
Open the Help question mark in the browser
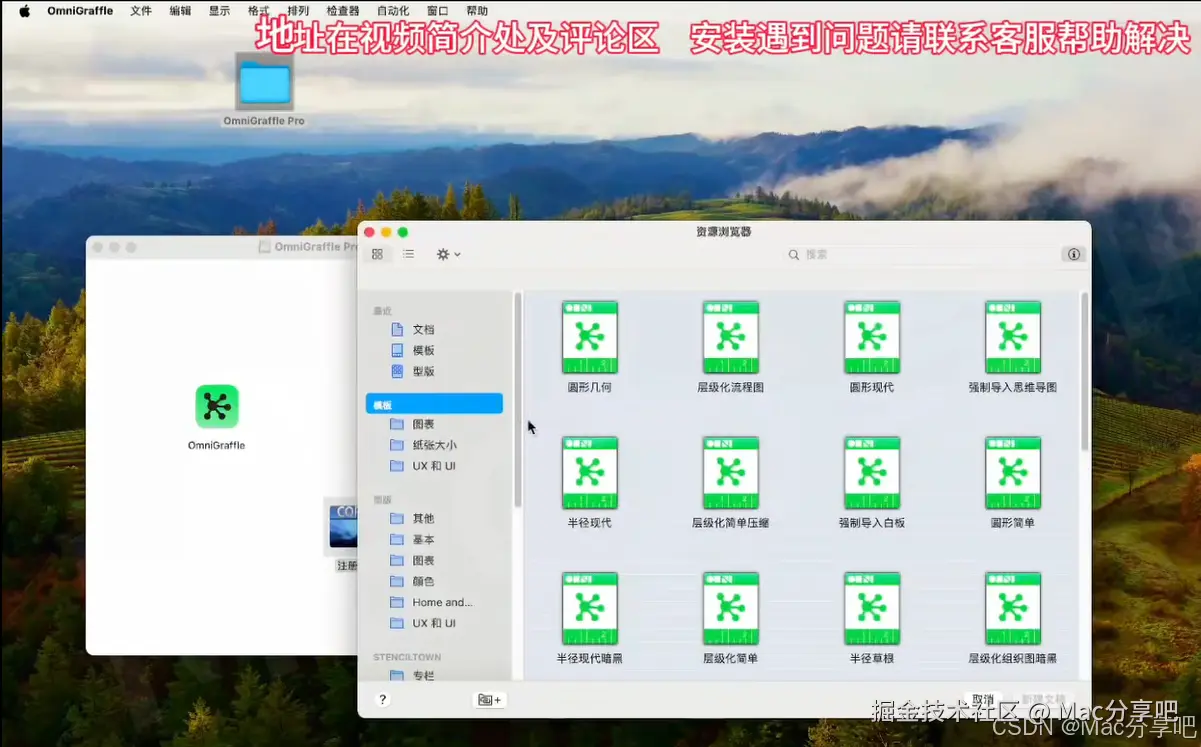(383, 699)
